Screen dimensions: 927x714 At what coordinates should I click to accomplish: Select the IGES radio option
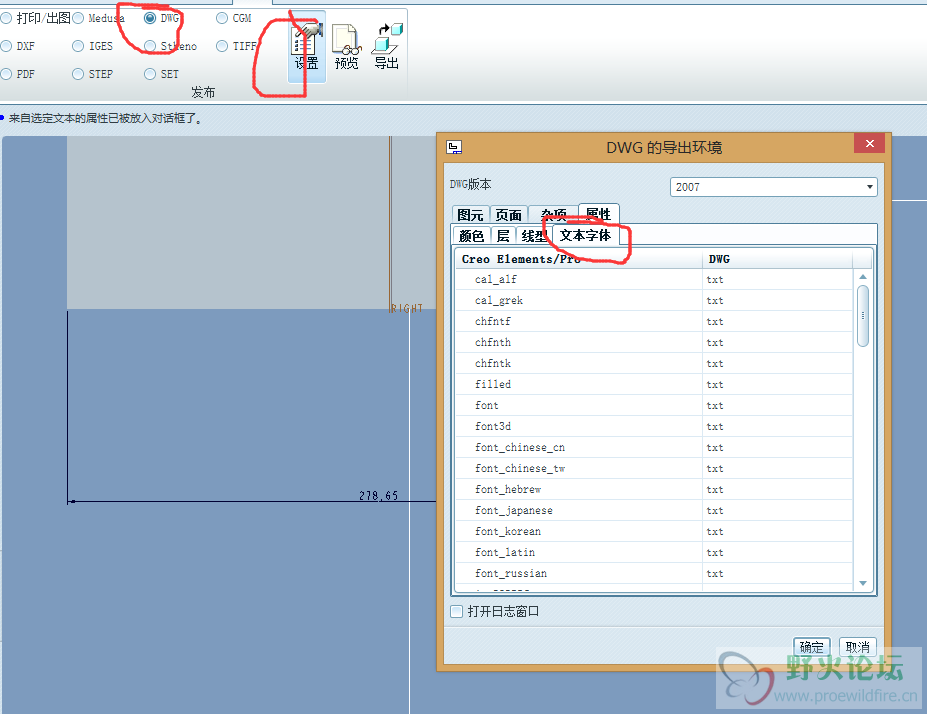(x=78, y=46)
